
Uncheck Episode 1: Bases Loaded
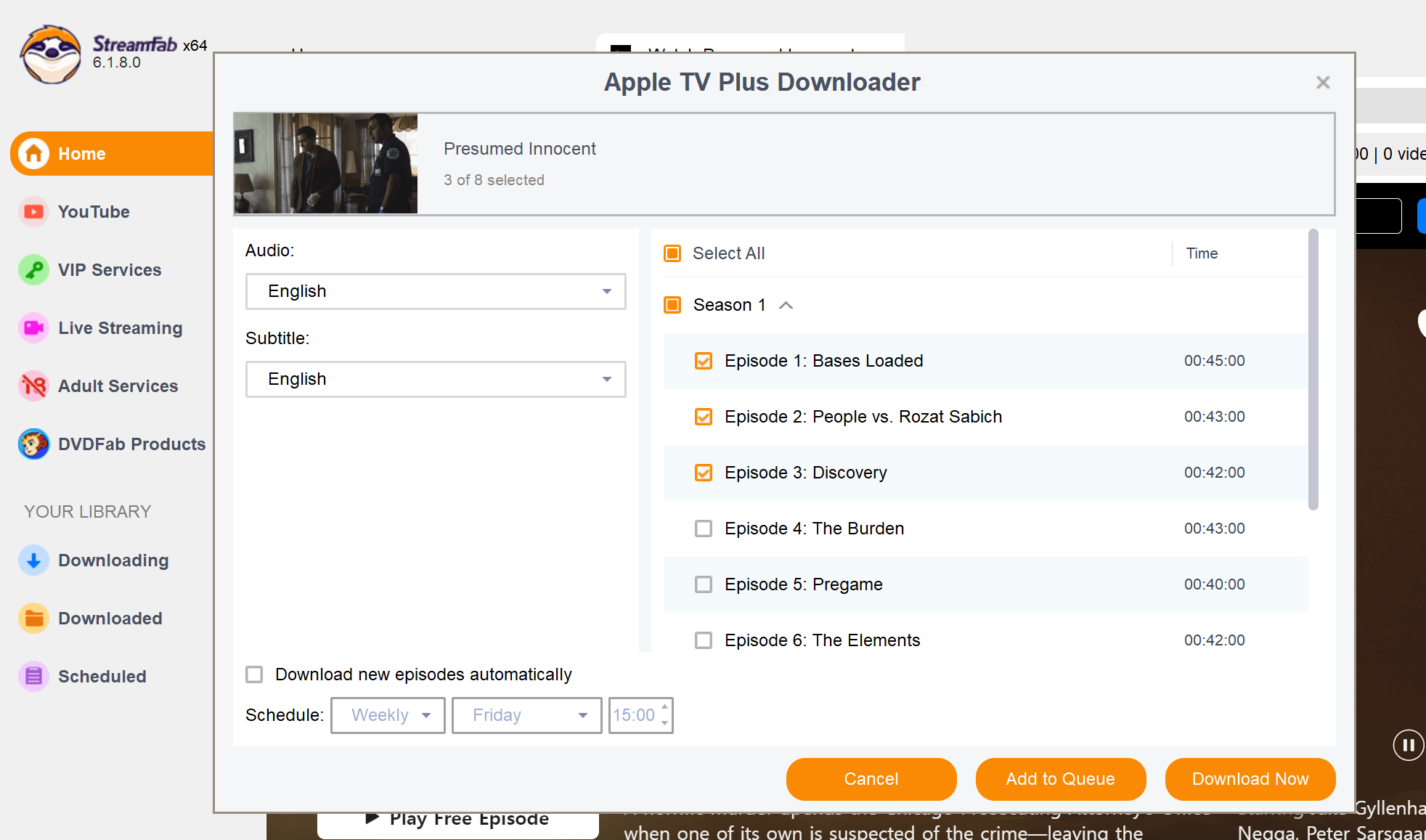[704, 361]
